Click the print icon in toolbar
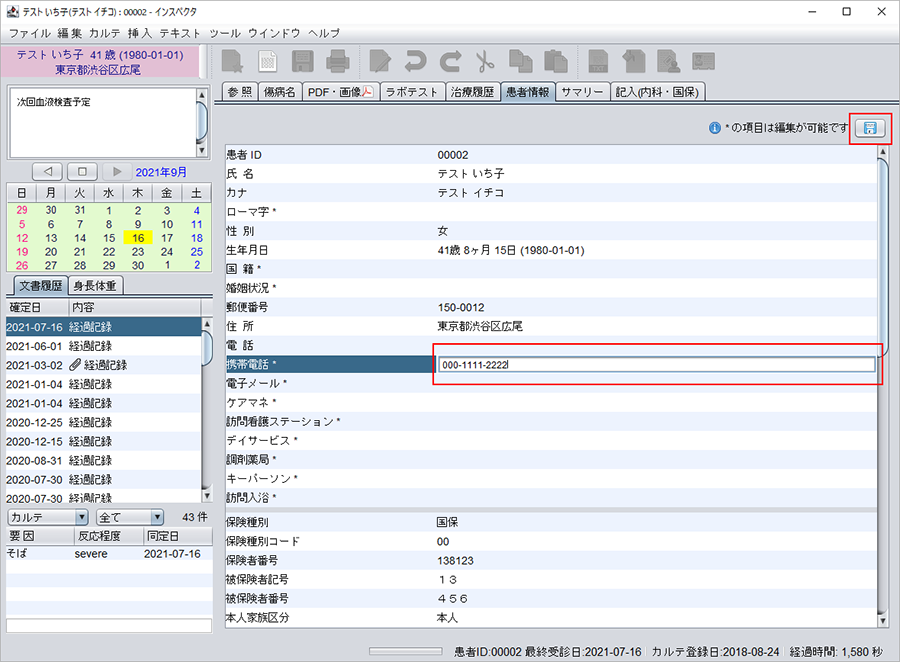900x662 pixels. coord(337,62)
